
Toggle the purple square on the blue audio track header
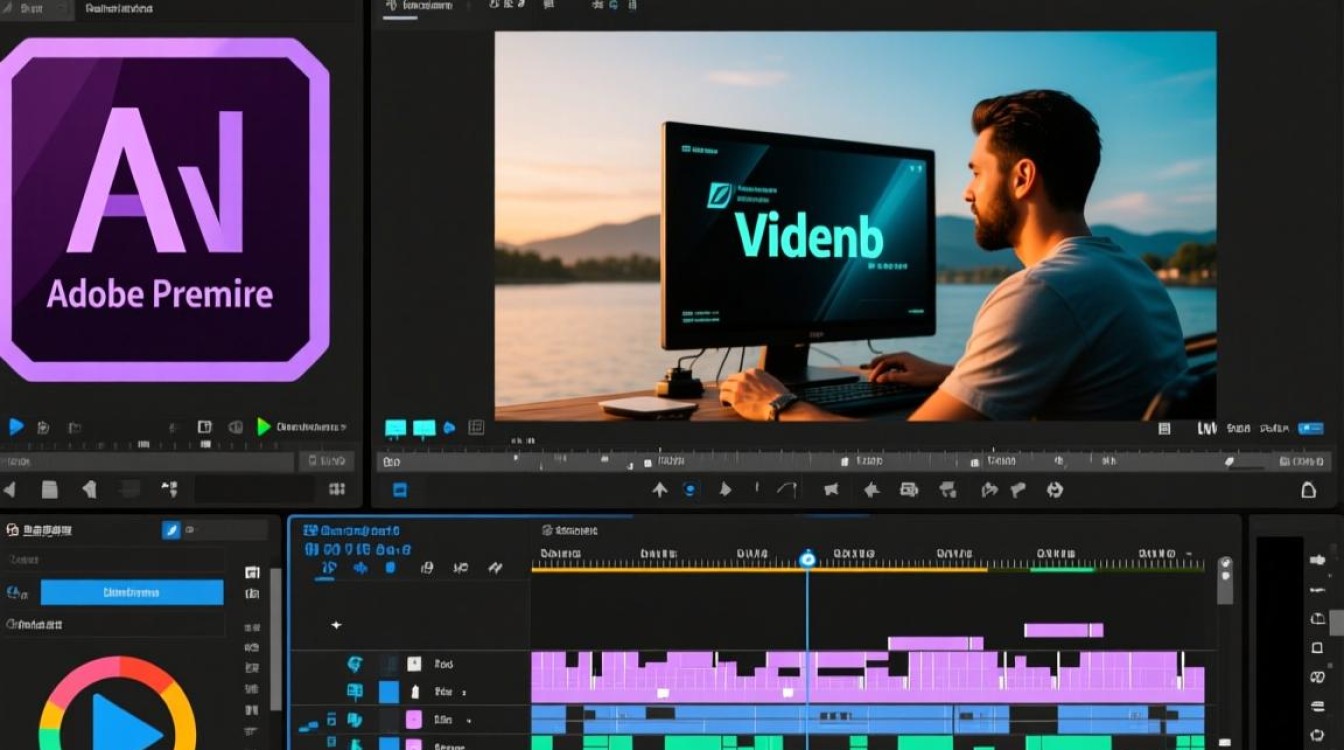tap(413, 720)
